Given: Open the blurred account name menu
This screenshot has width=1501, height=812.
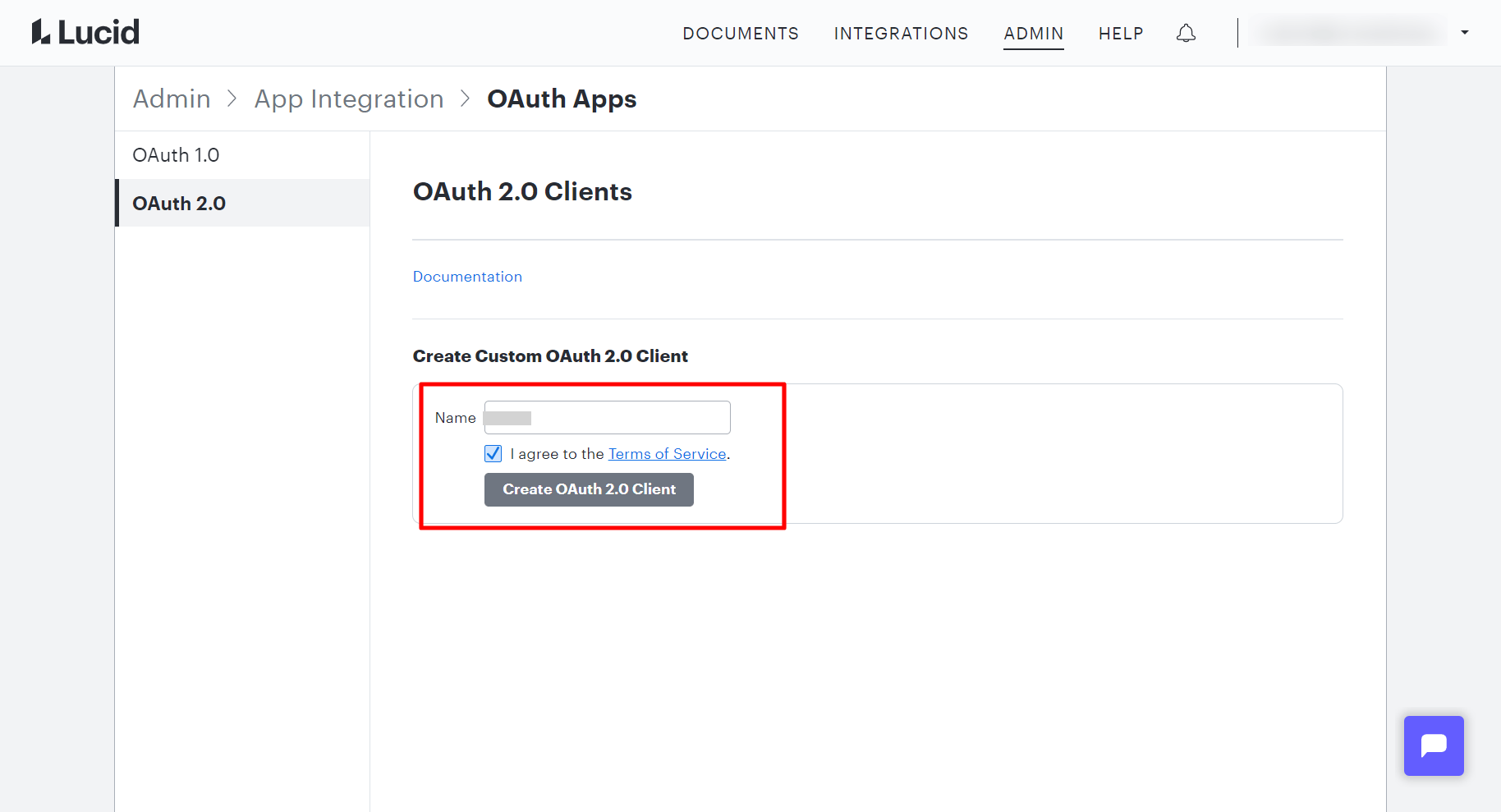Looking at the screenshot, I should 1349,33.
